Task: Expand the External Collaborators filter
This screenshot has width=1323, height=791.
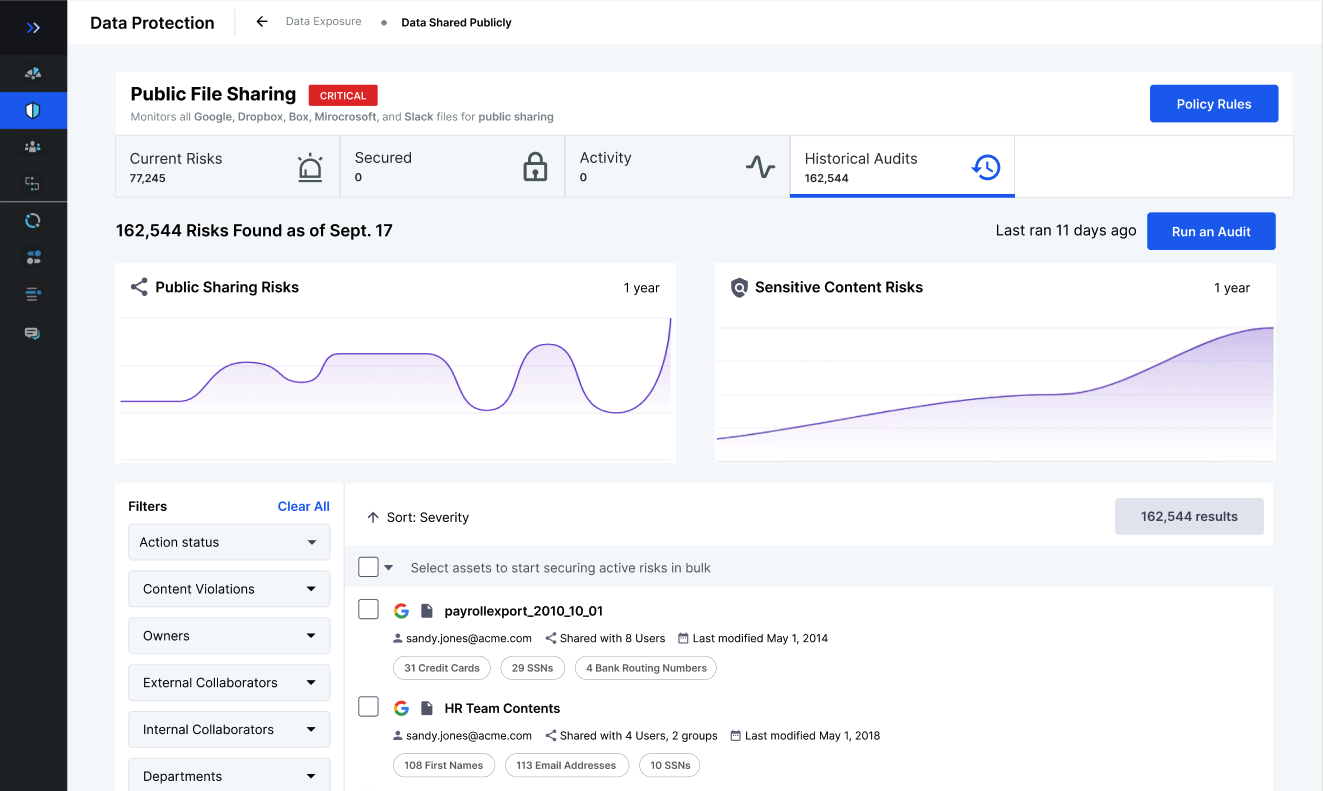Action: pos(228,682)
